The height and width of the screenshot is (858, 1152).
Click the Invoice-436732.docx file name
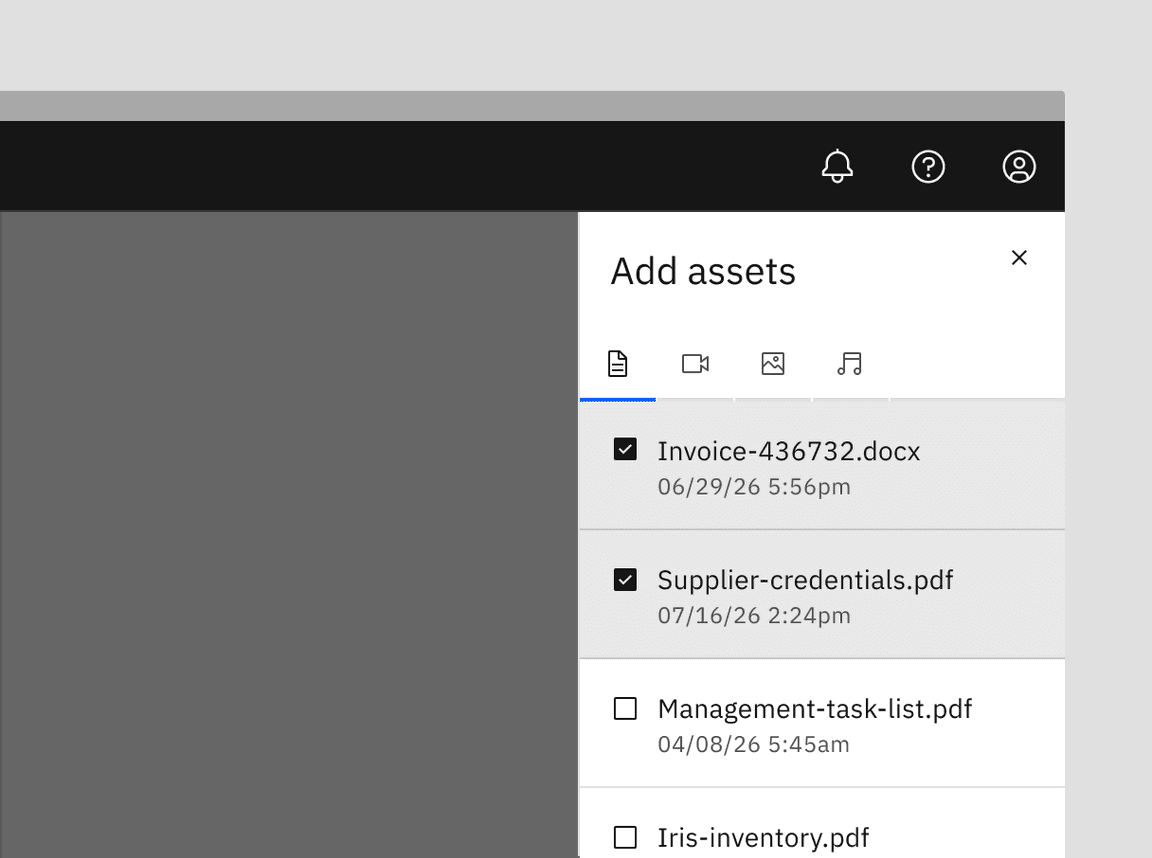point(788,451)
